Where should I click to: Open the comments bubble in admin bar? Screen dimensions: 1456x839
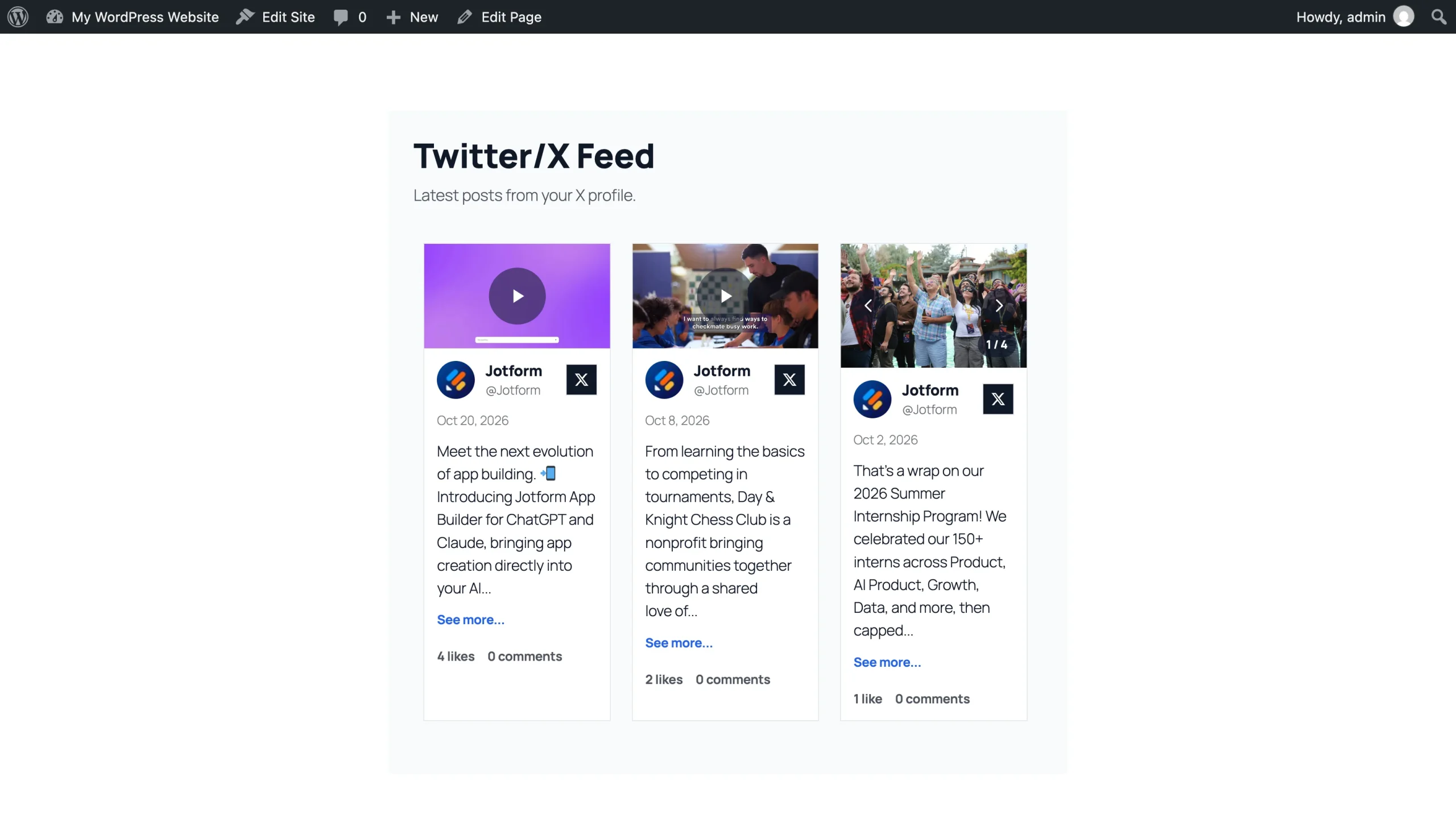350,16
